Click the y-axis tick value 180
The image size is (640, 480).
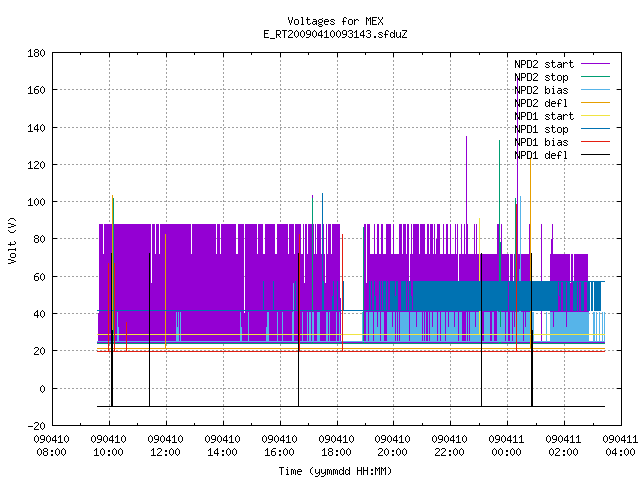pyautogui.click(x=36, y=53)
